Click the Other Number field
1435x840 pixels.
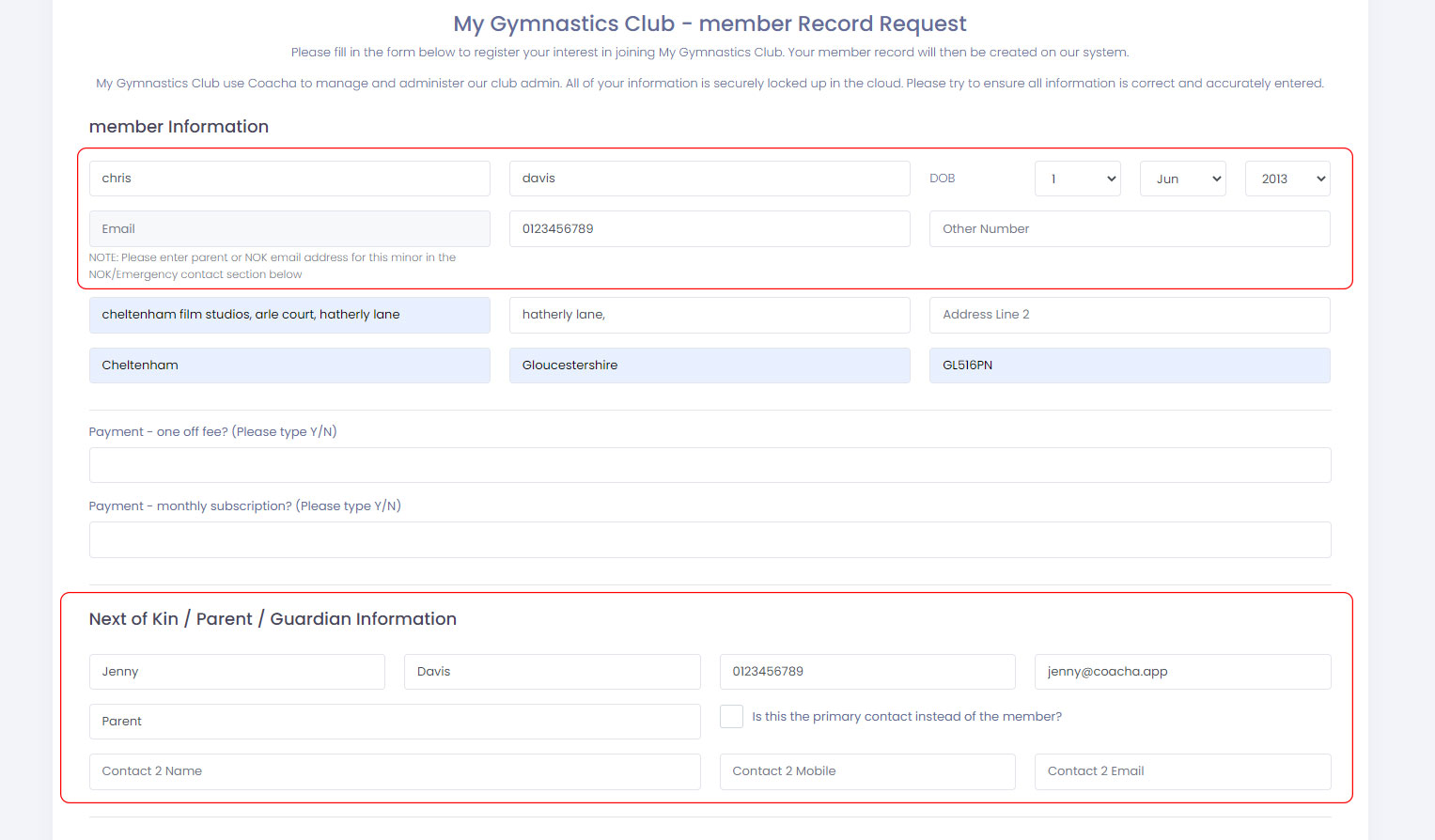pyautogui.click(x=1130, y=229)
